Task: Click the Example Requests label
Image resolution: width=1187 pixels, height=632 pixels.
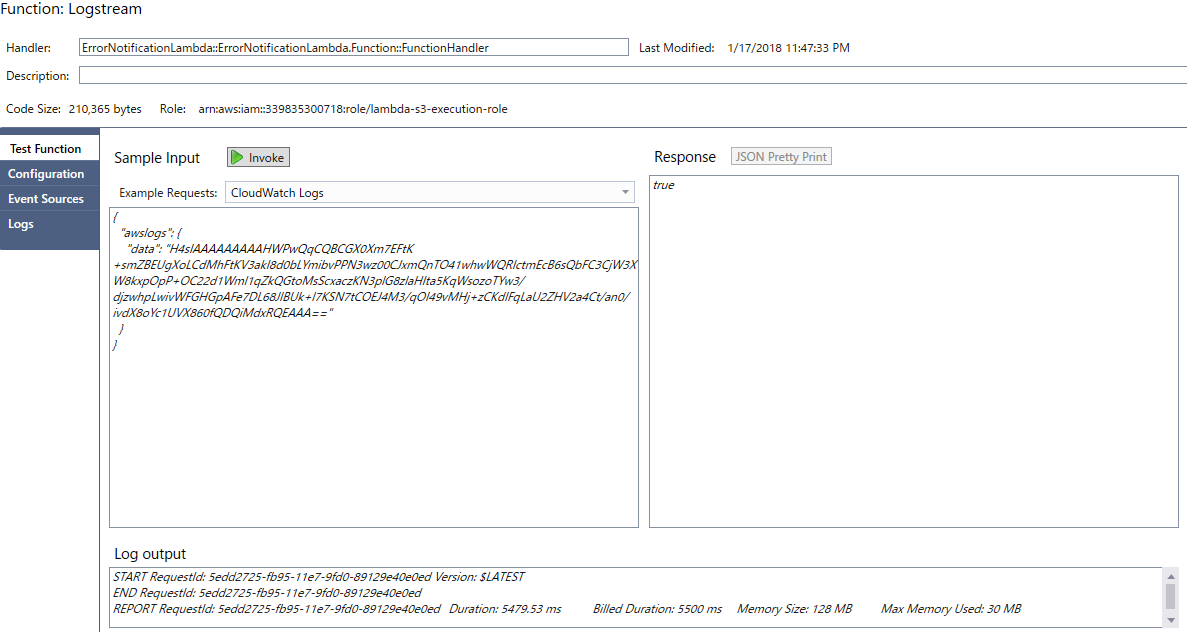Action: [168, 193]
